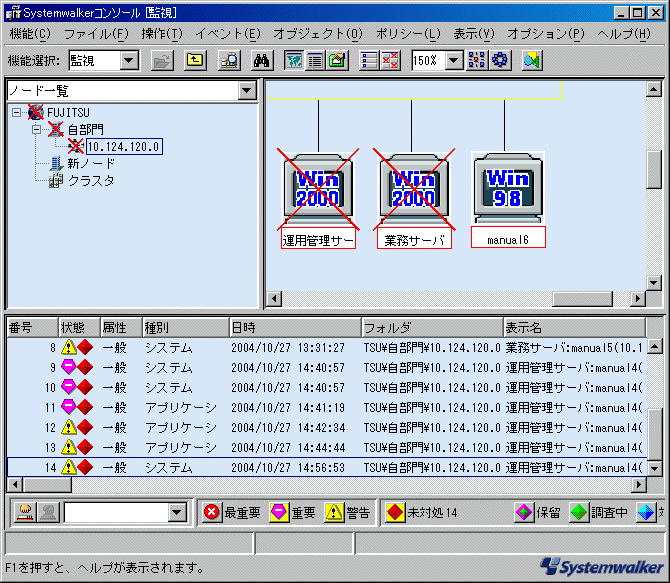The width and height of the screenshot is (670, 583).
Task: Click the event list horizontal scroll right arrow
Action: [x=638, y=485]
